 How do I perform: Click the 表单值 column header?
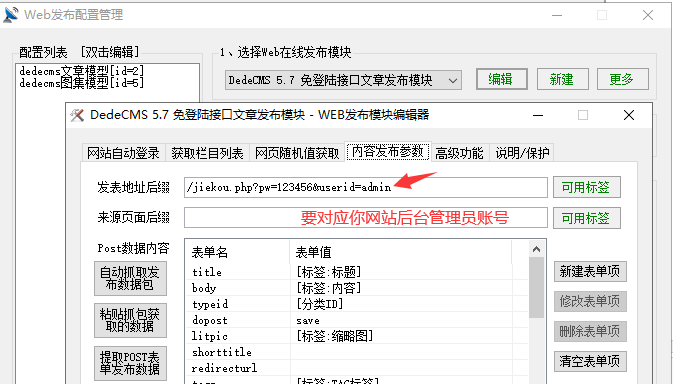click(x=401, y=252)
